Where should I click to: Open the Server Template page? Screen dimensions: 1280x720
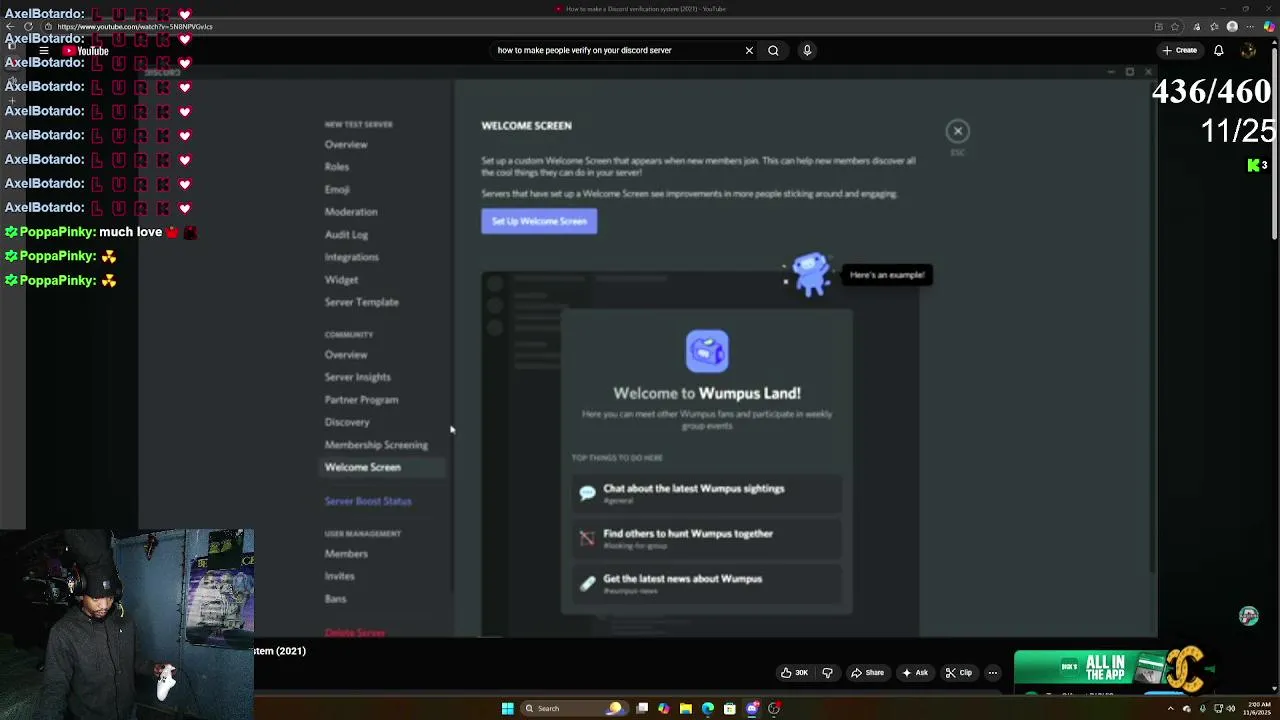pos(361,302)
